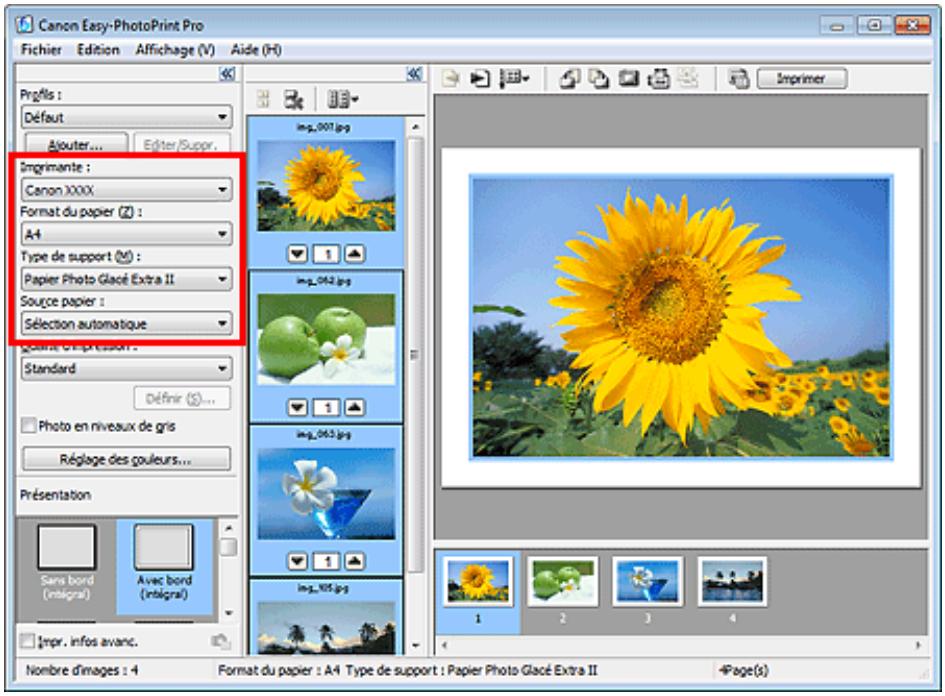Click the open-image icon with the right arrow in preview toolbar

(480, 79)
